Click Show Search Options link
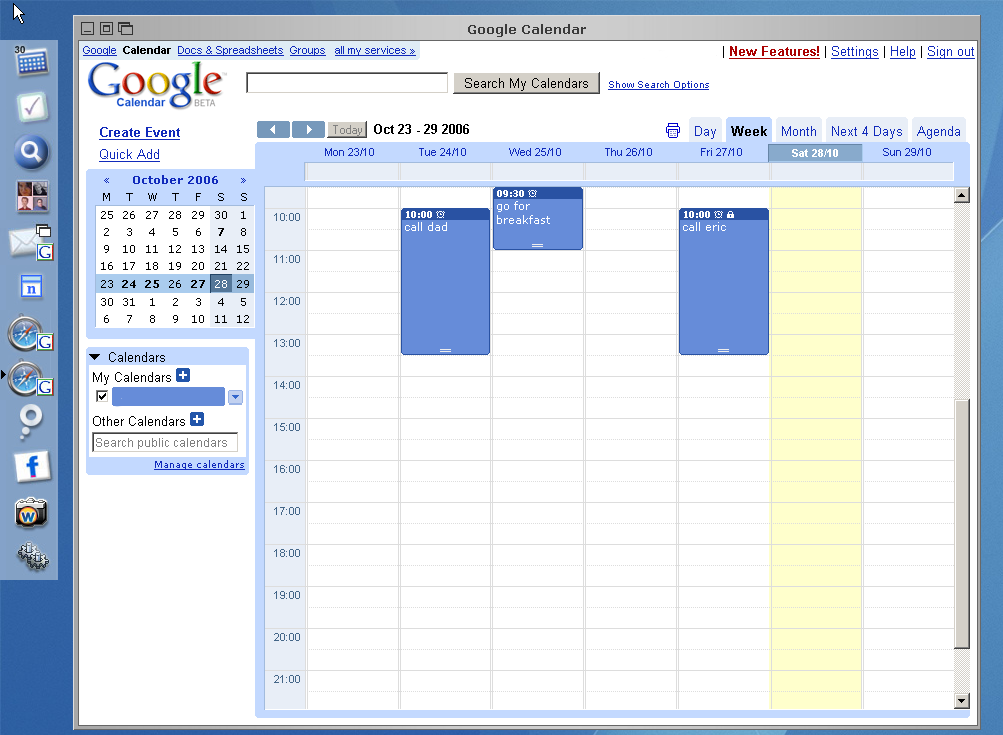The height and width of the screenshot is (735, 1003). tap(658, 84)
